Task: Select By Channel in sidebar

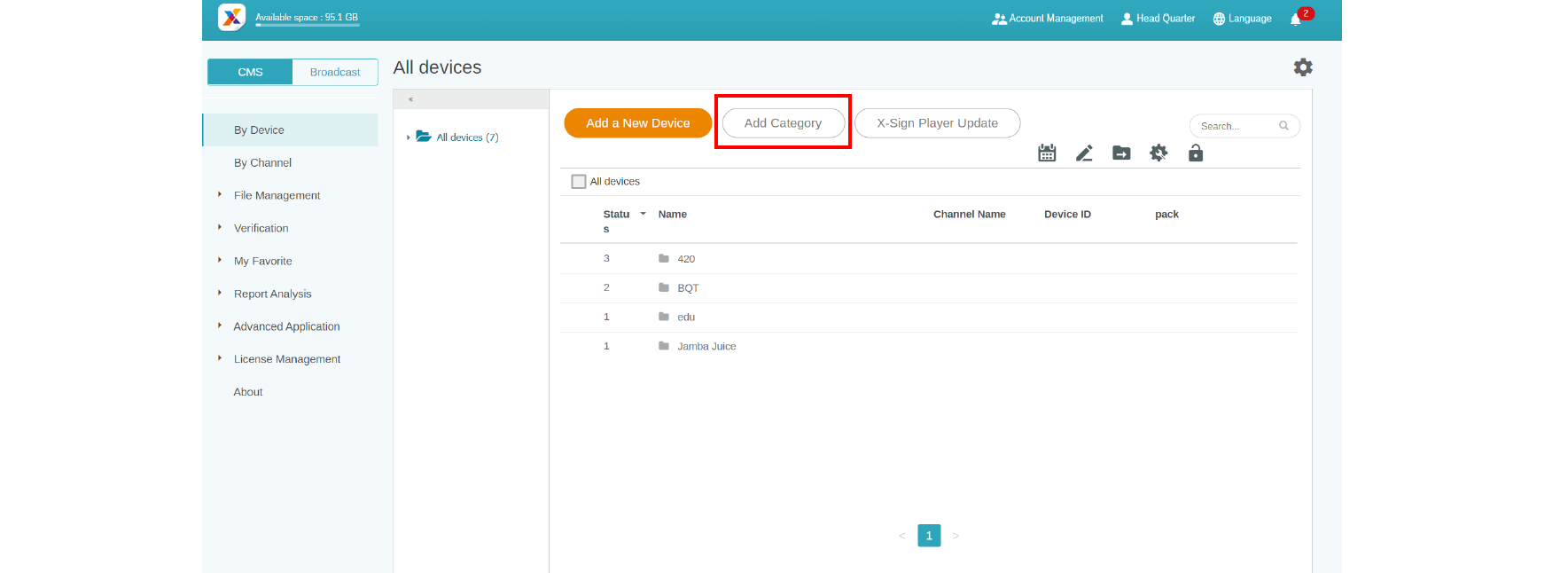Action: pos(262,162)
